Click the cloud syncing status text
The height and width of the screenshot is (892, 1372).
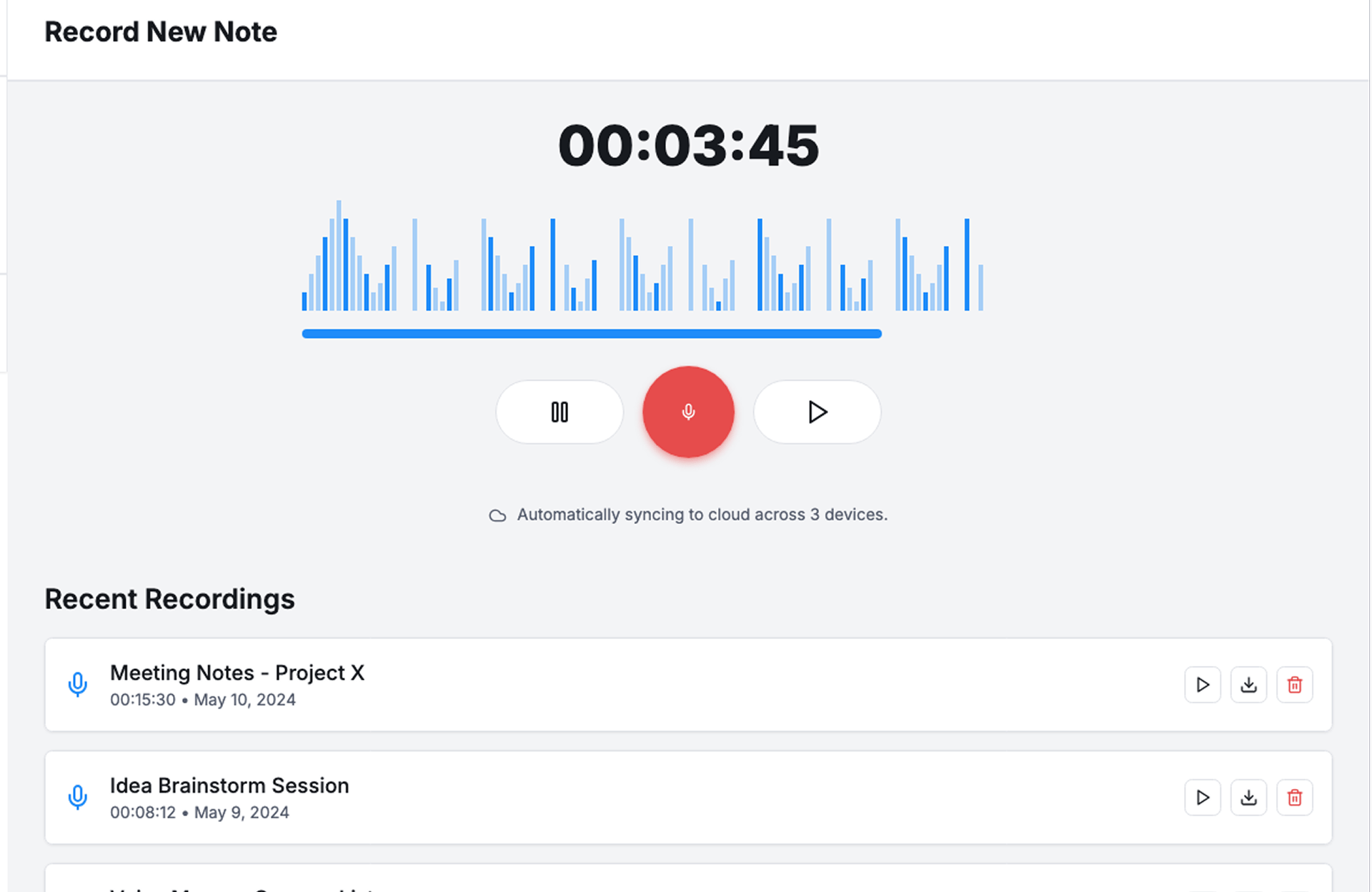702,515
